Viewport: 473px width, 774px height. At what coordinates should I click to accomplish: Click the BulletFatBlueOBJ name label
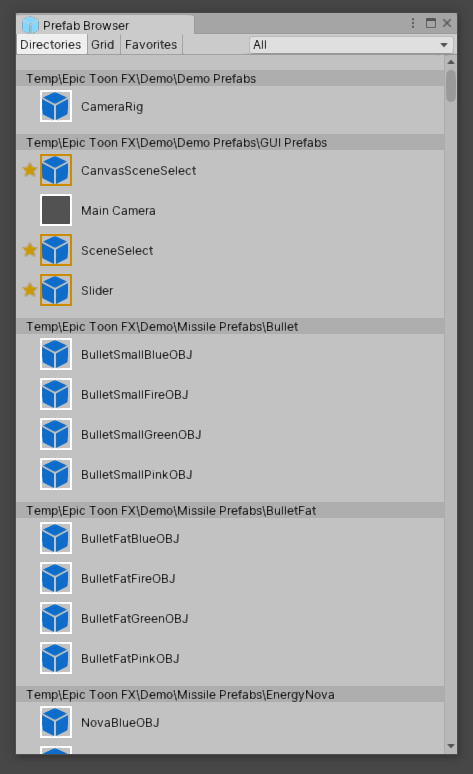(x=130, y=539)
